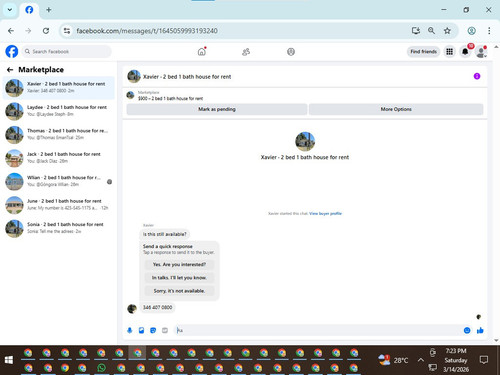Open Thomas conversation in the list
Image resolution: width=500 pixels, height=375 pixels.
(x=59, y=134)
